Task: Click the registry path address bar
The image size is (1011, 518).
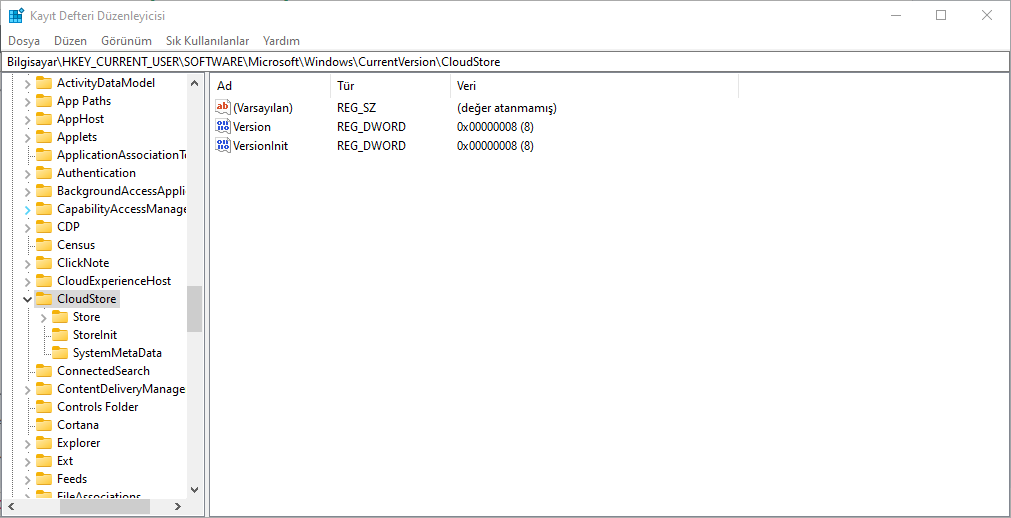Action: click(506, 62)
